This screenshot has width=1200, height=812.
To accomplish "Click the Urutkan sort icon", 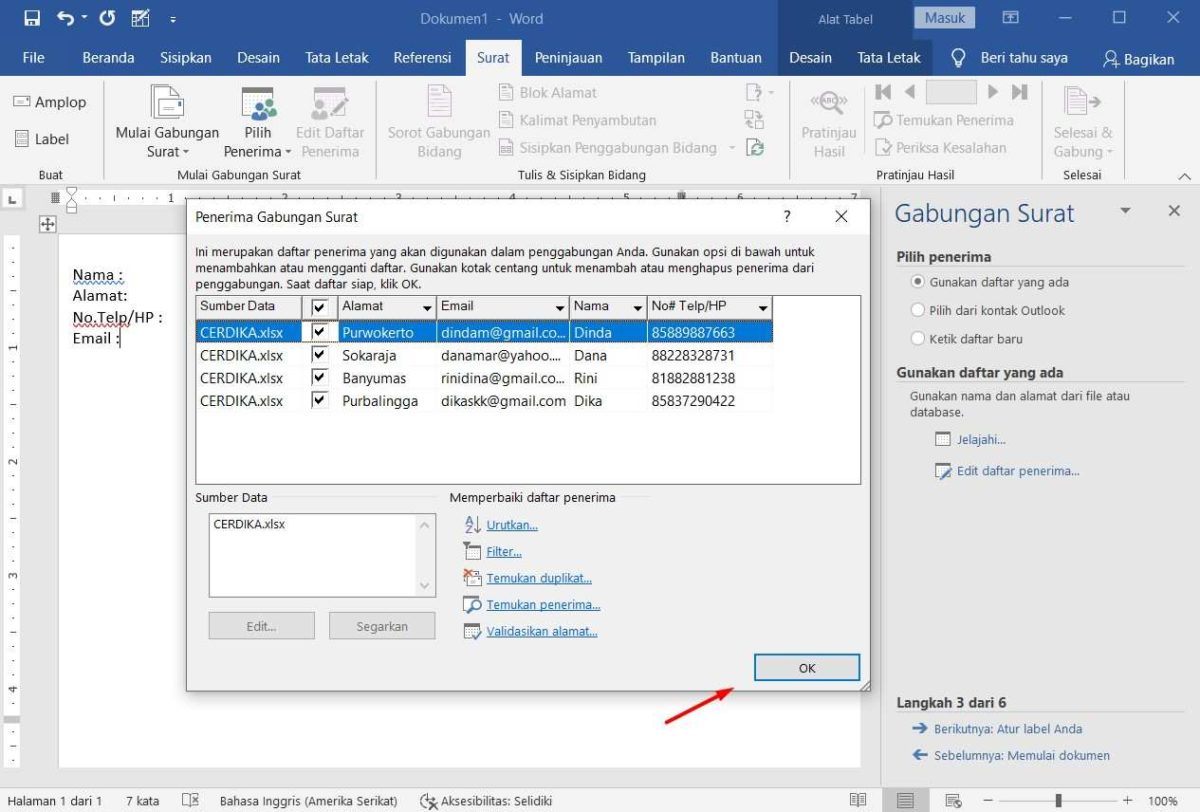I will (473, 525).
